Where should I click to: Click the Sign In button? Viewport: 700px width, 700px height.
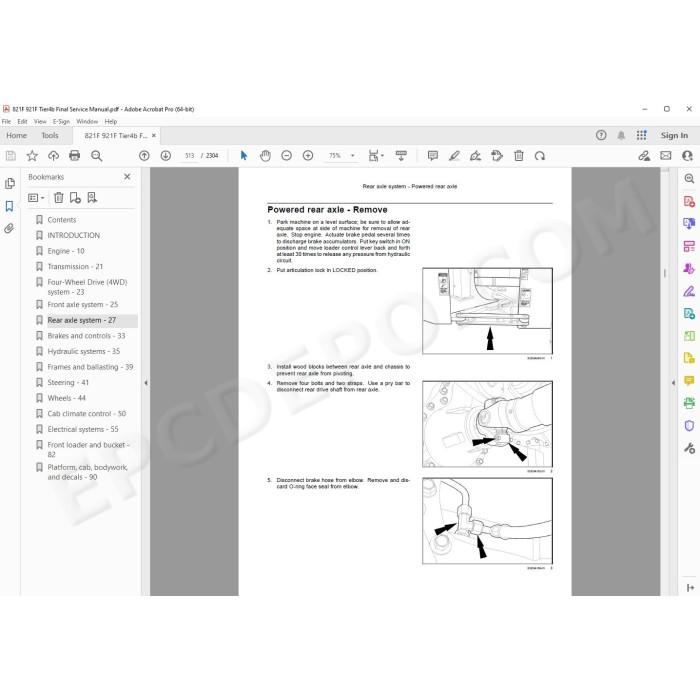pyautogui.click(x=674, y=135)
